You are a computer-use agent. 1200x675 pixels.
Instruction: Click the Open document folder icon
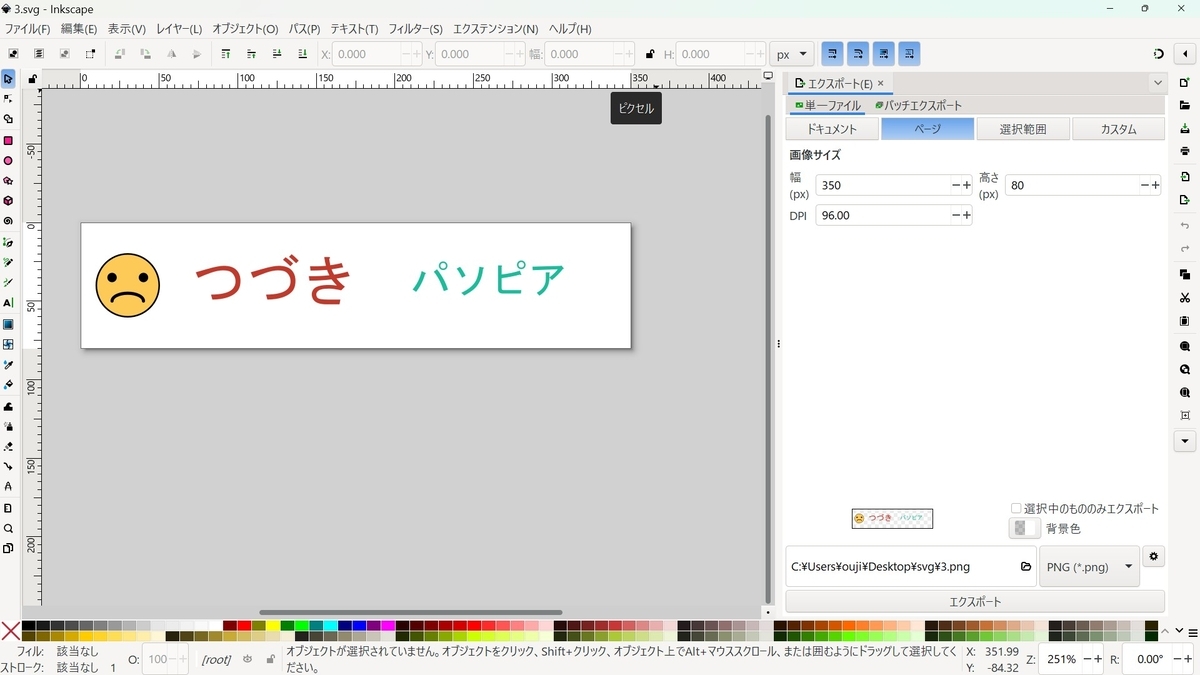coord(1185,105)
